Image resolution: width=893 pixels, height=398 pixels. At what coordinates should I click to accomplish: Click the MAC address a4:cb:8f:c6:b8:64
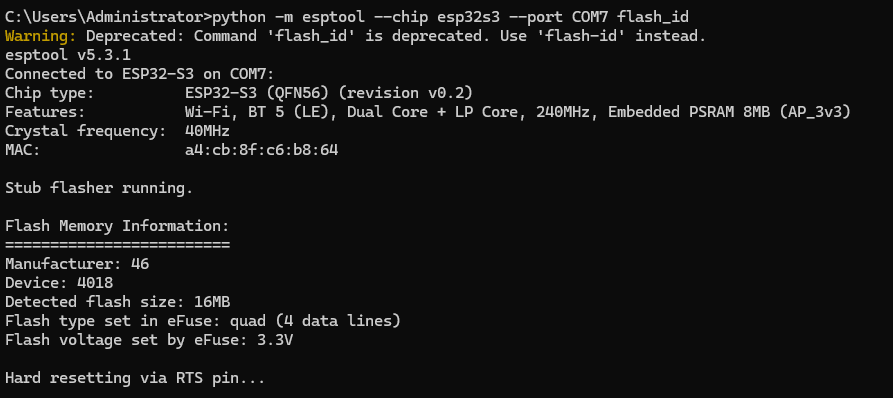(x=261, y=150)
